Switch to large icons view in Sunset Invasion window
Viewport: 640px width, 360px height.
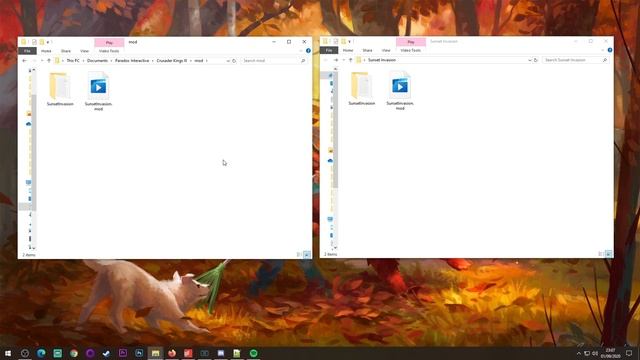[x=609, y=254]
